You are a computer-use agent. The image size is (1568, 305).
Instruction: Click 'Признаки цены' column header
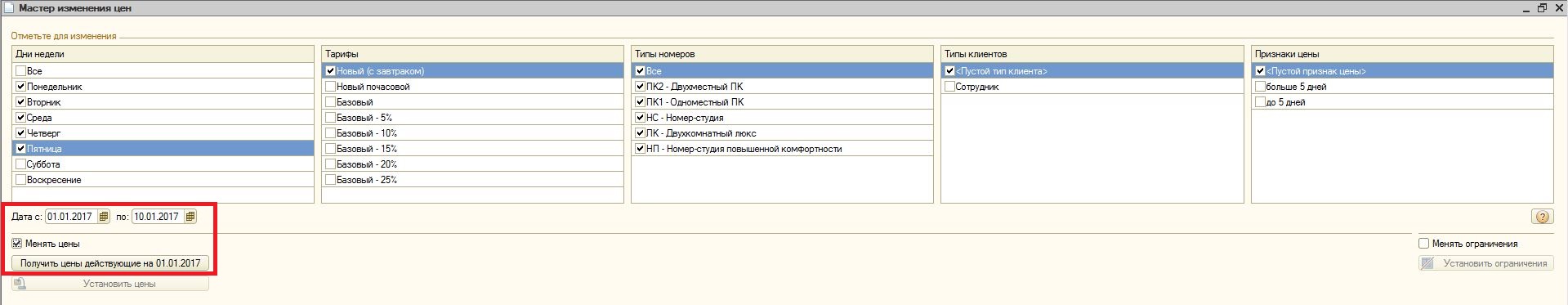[1402, 54]
